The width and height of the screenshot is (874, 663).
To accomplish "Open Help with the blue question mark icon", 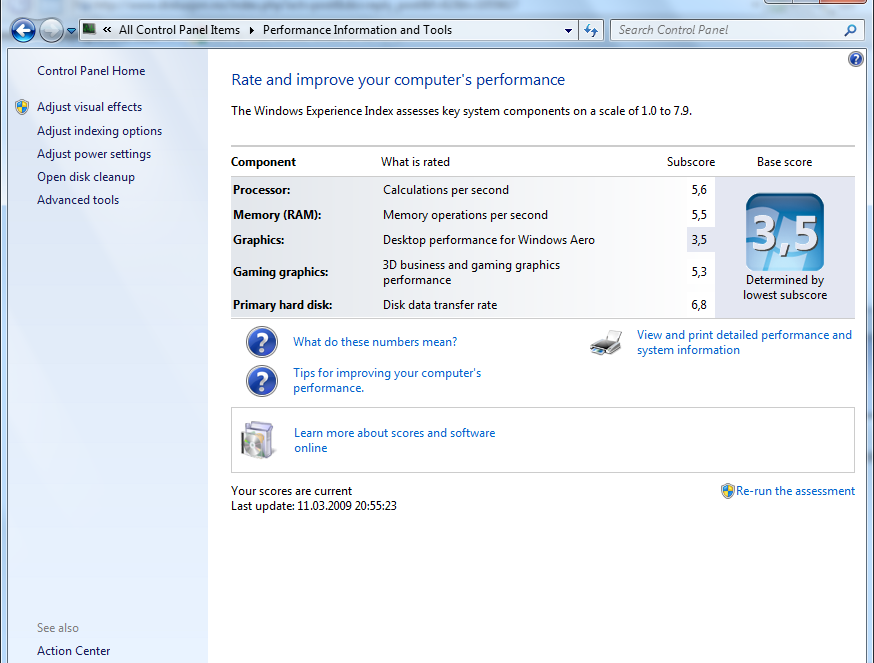I will 856,59.
